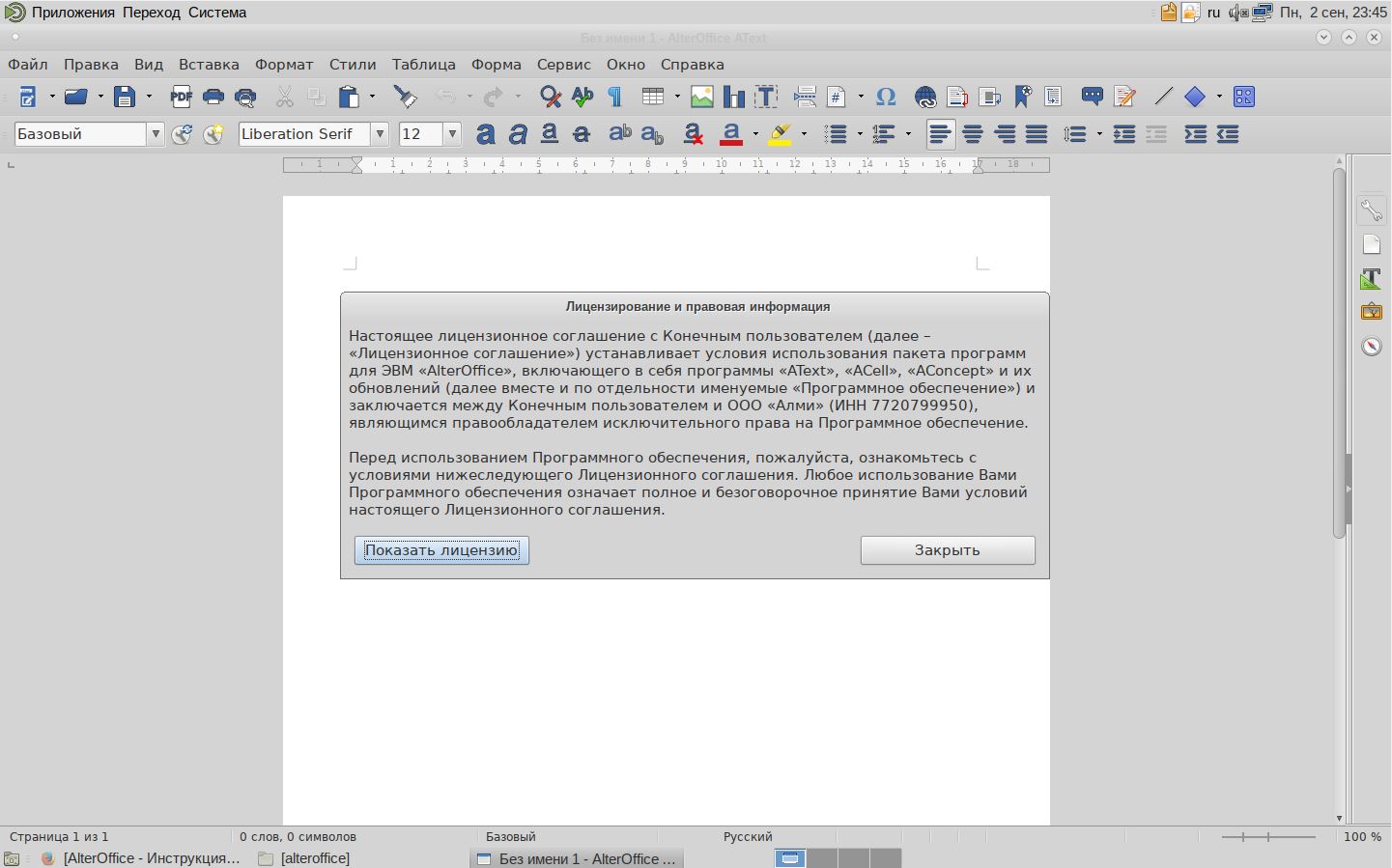Image resolution: width=1392 pixels, height=868 pixels.
Task: Insert a bookmark
Action: pyautogui.click(x=1022, y=97)
